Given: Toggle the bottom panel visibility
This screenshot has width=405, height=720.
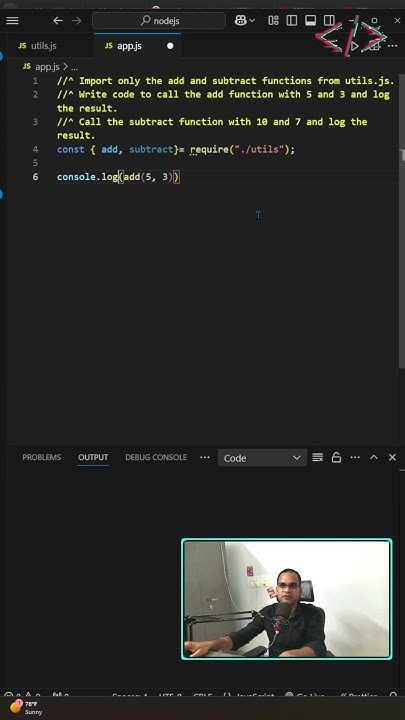Looking at the screenshot, I should click(310, 21).
